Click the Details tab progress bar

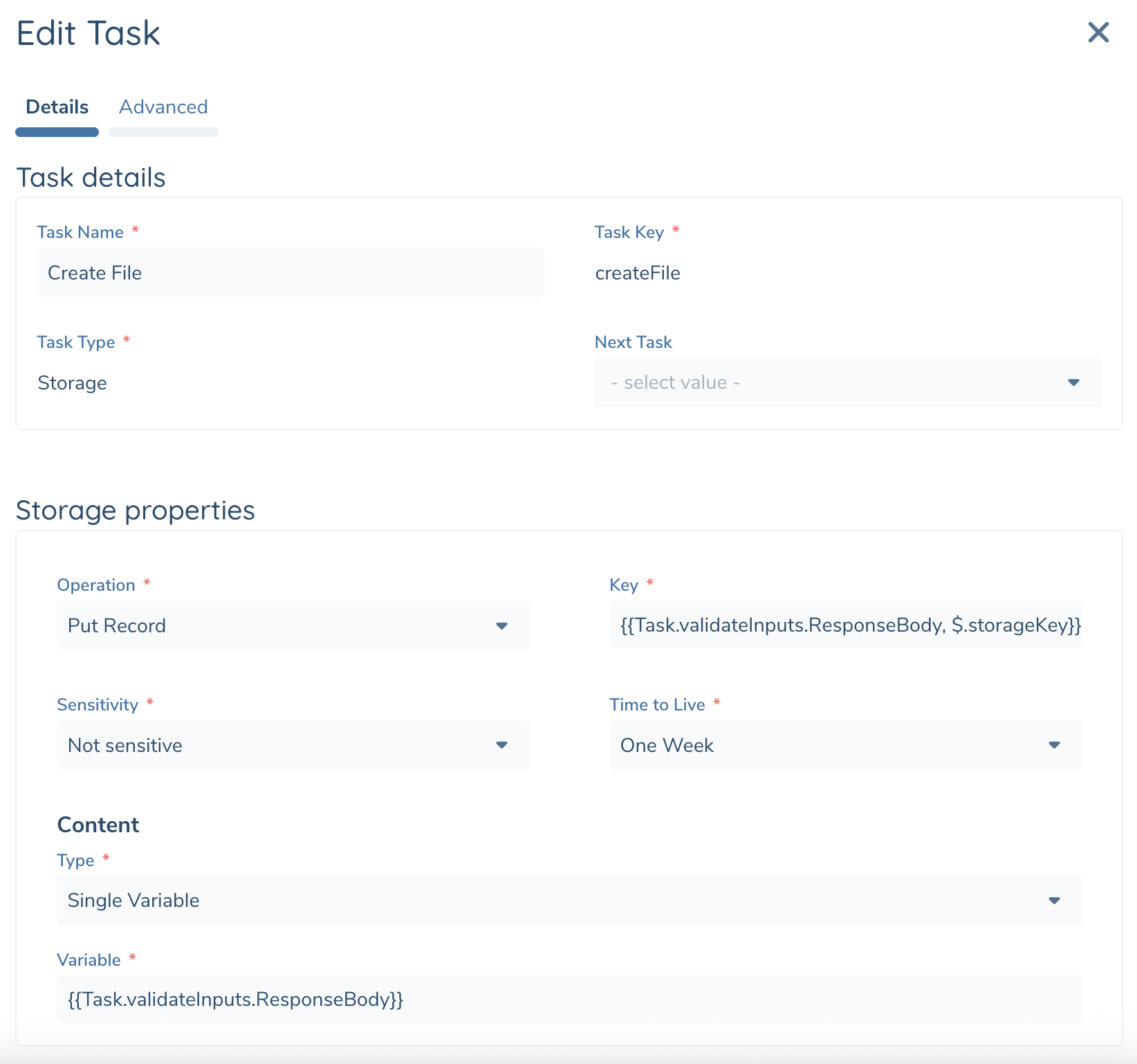(57, 131)
